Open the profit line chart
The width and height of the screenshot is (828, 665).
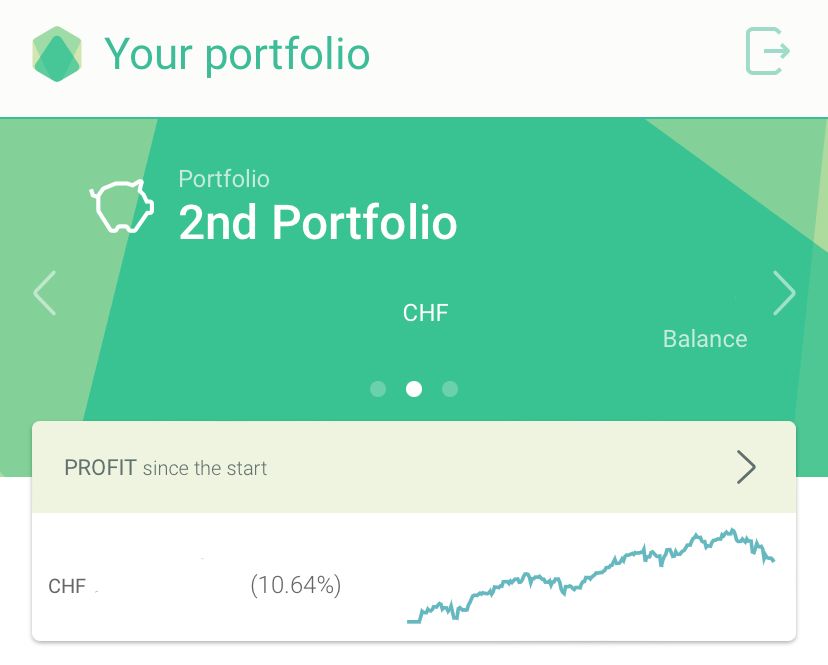point(591,576)
